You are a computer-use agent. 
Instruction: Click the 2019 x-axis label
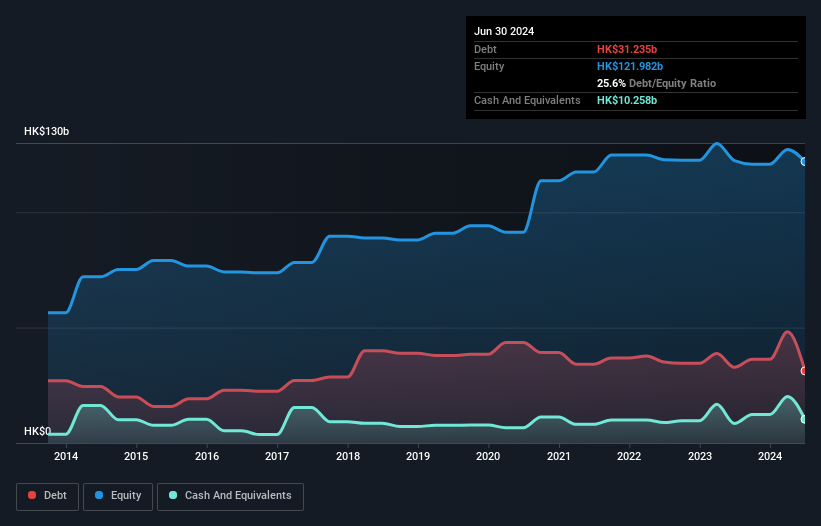point(418,456)
